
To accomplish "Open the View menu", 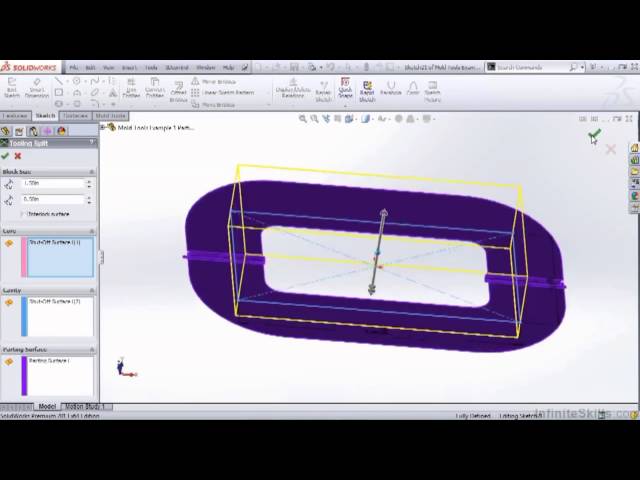I will [108, 67].
